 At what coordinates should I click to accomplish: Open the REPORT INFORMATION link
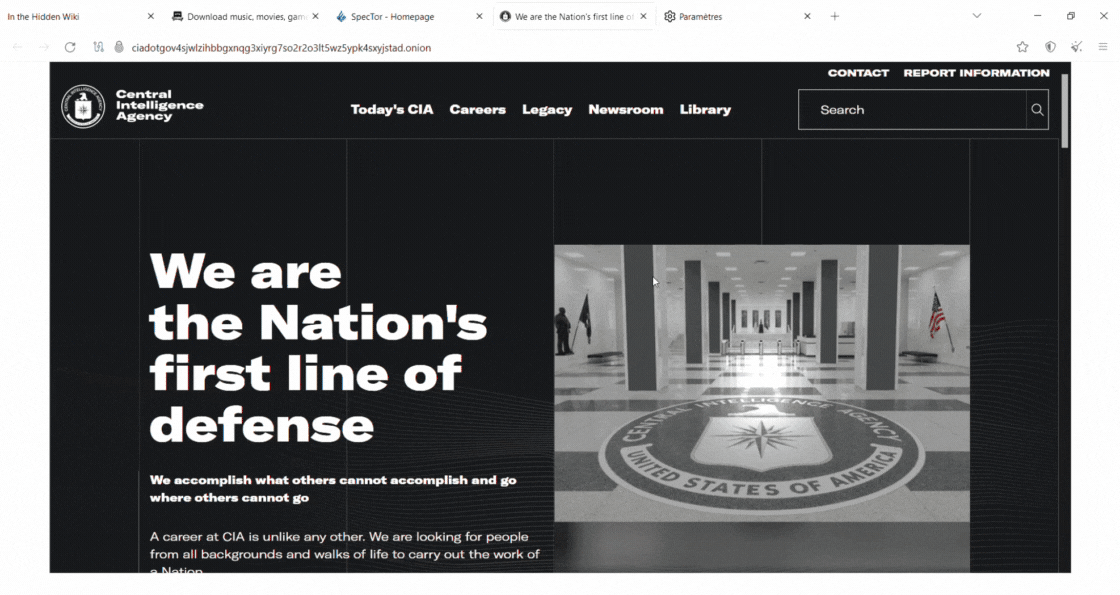point(976,73)
